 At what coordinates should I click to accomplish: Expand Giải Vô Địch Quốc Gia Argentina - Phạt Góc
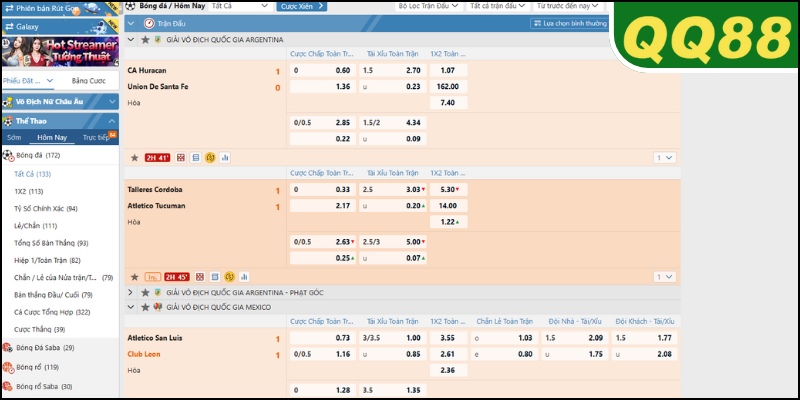pos(131,292)
